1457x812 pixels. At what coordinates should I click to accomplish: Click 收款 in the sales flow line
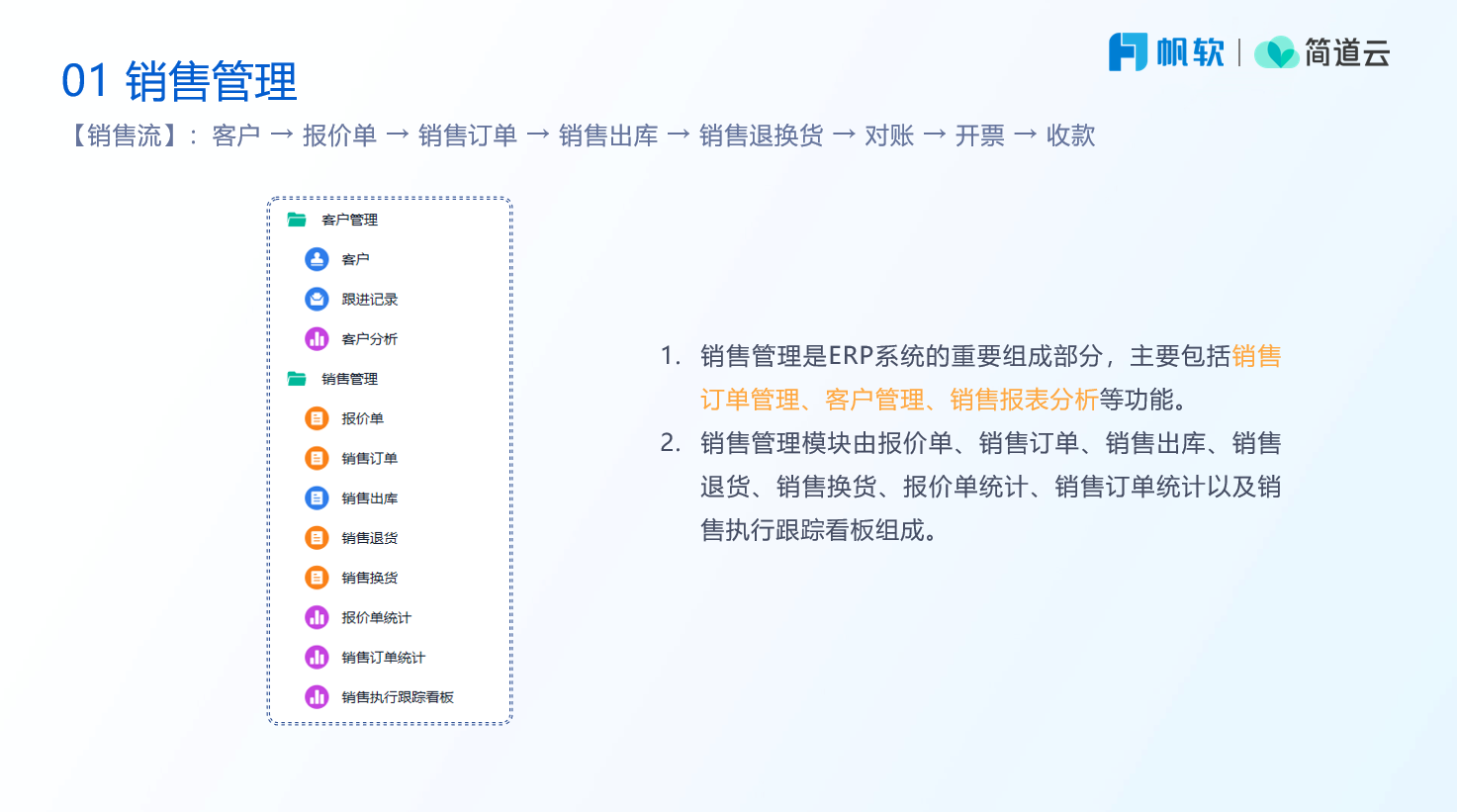pos(1071,135)
